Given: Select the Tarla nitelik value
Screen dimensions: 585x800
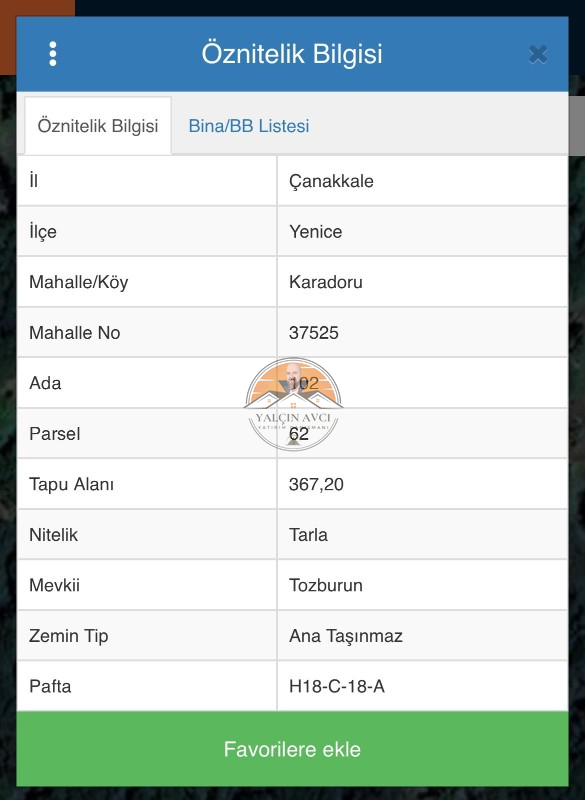Looking at the screenshot, I should (308, 535).
